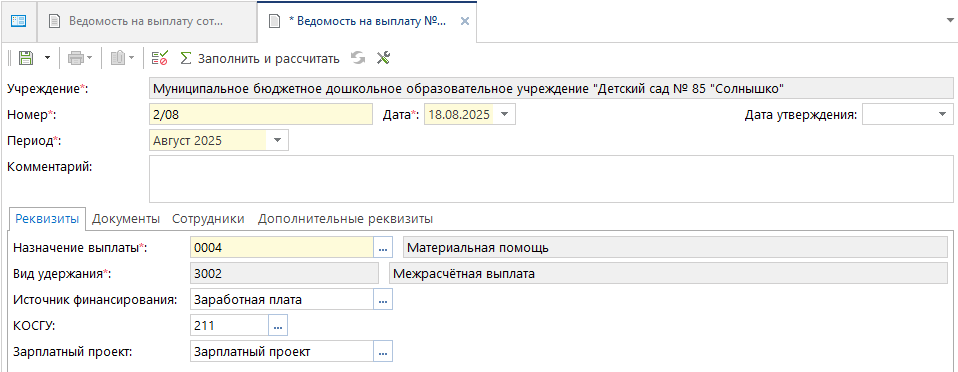Click the print icon
Image resolution: width=958 pixels, height=372 pixels.
tap(76, 58)
